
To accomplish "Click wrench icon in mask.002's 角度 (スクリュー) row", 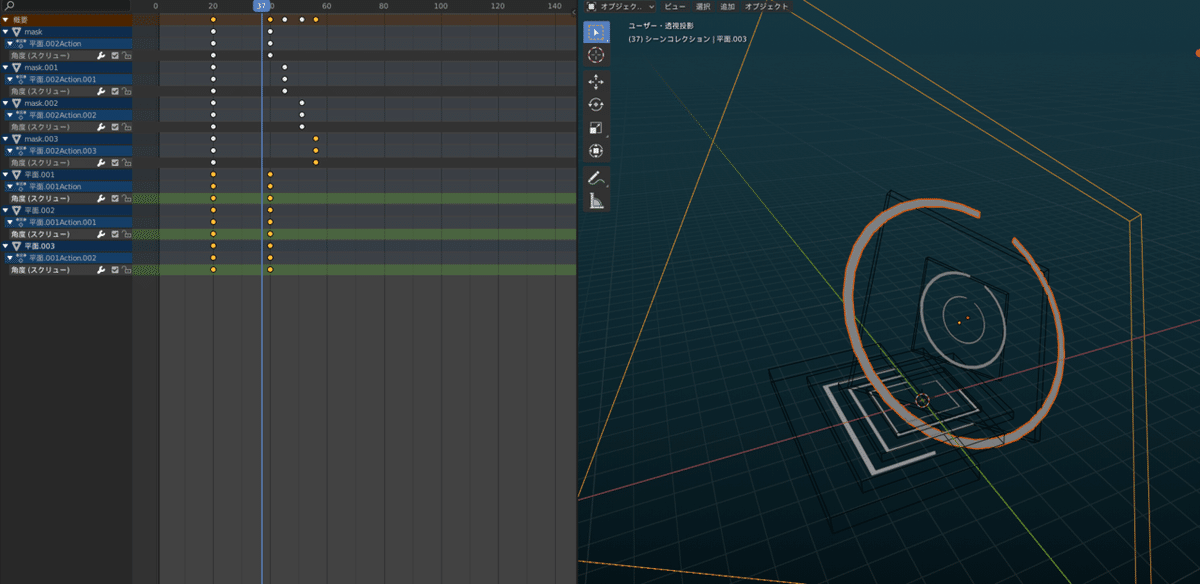I will tap(101, 127).
